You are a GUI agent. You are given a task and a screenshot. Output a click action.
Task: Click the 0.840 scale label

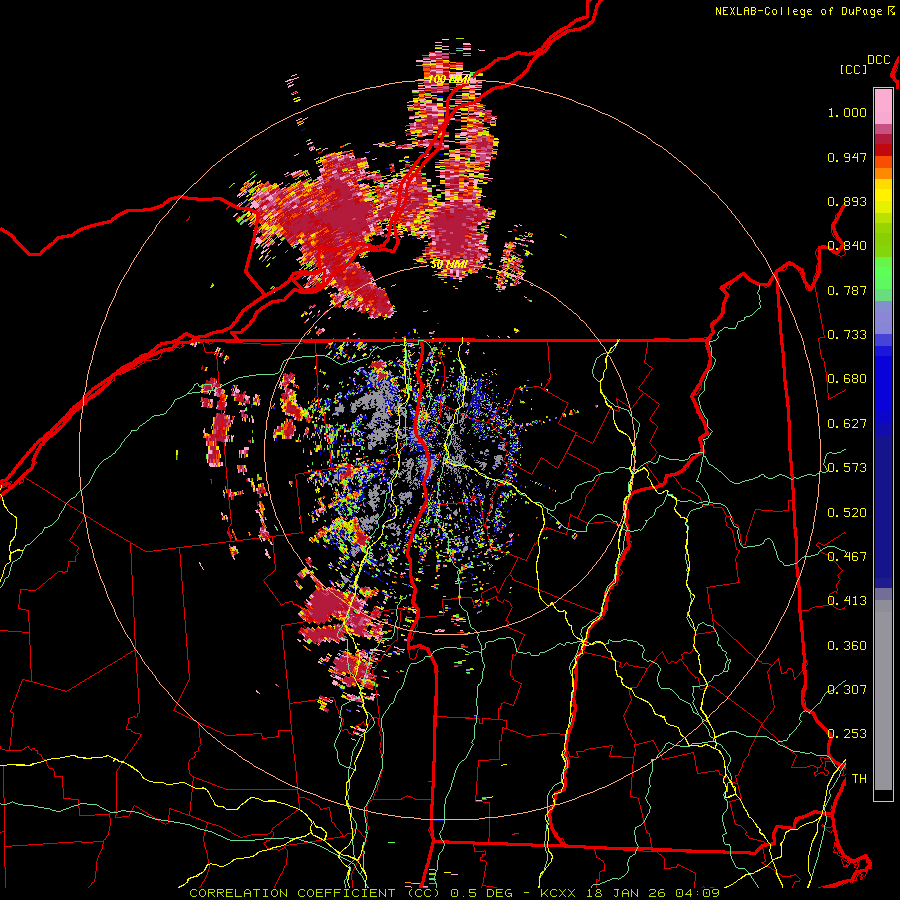[x=847, y=246]
